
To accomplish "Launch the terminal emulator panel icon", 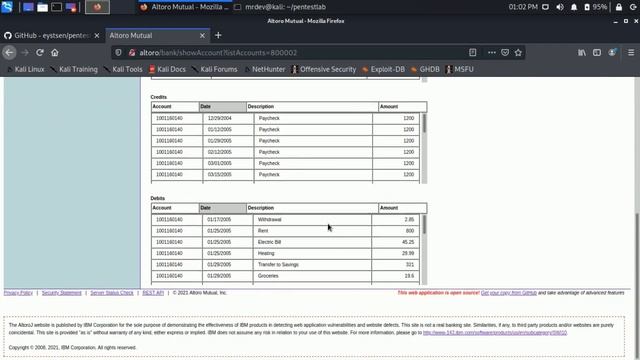I will (56, 7).
